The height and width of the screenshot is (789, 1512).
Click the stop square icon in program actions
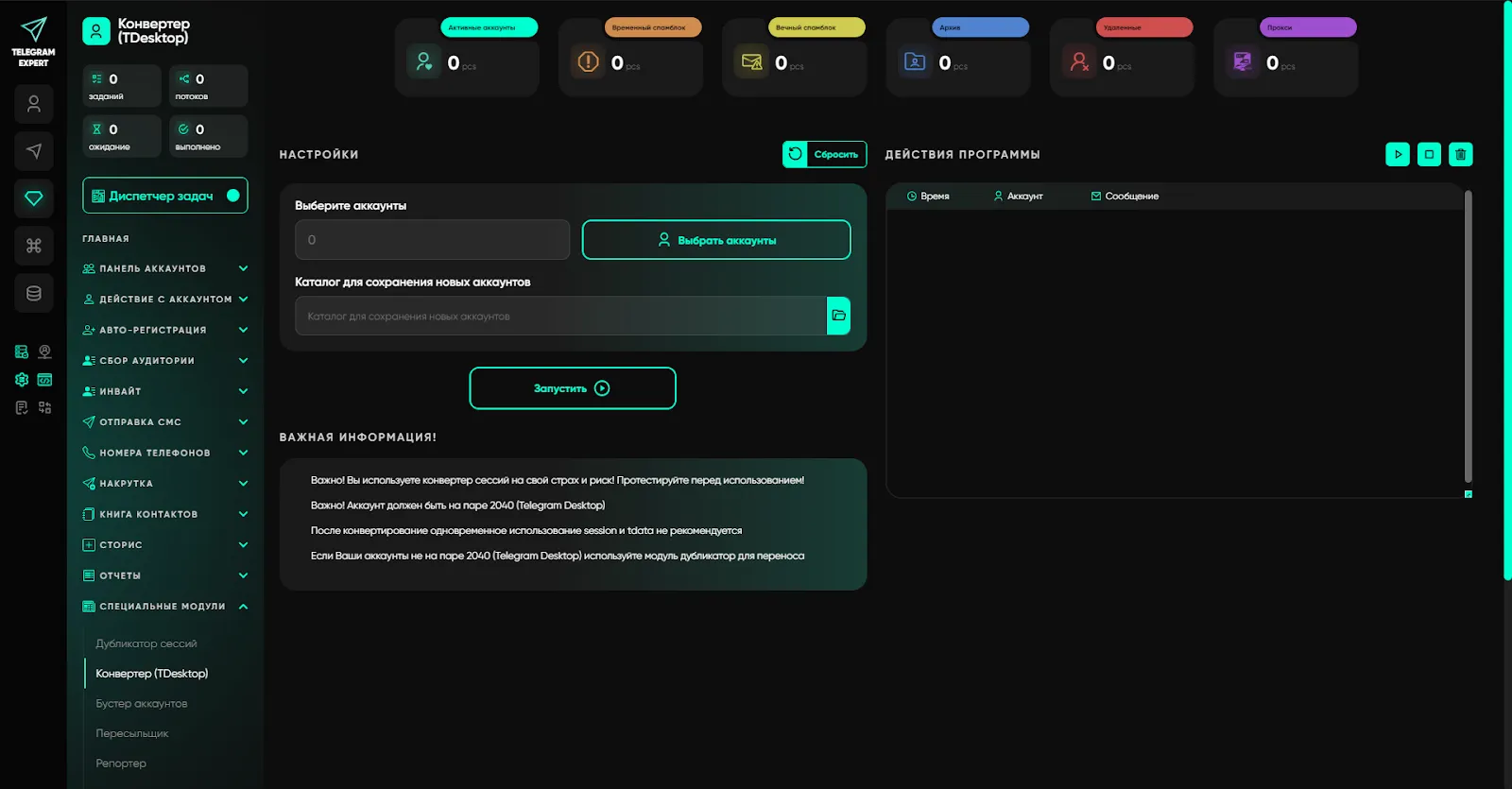1429,154
